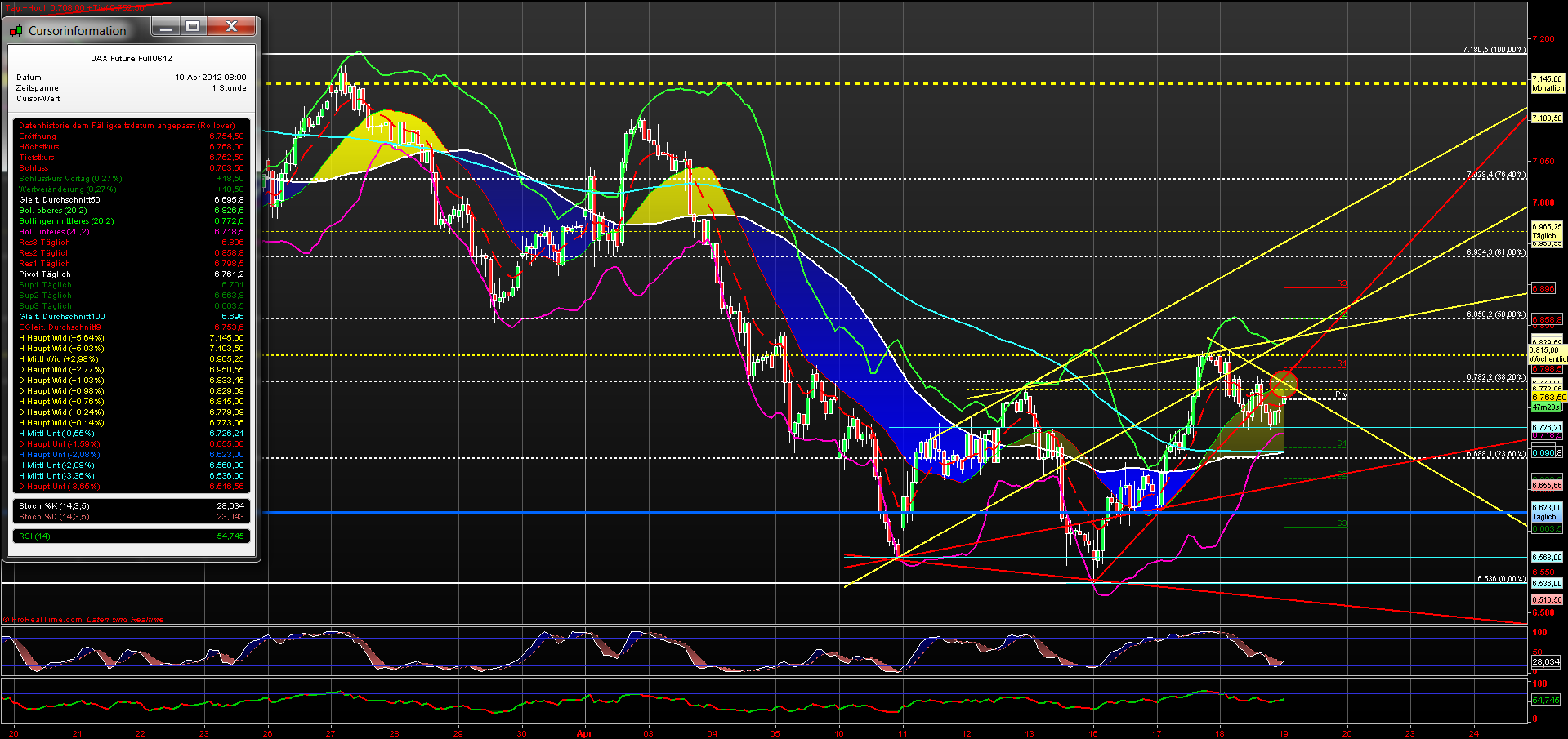The image size is (1568, 739).
Task: Click the 6.934,3 (61,80%) Fibonacci label
Action: click(1495, 253)
